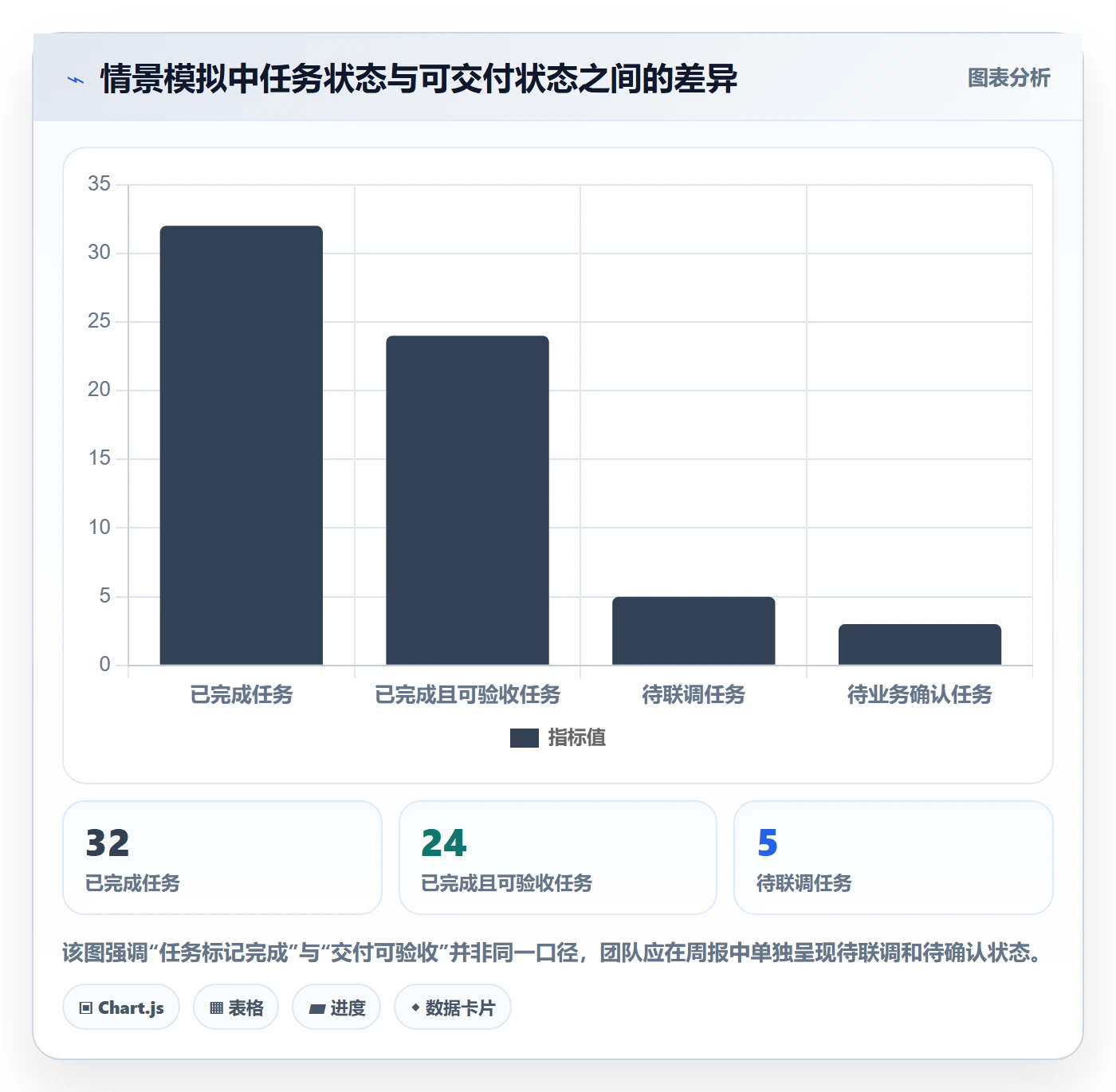The width and height of the screenshot is (1116, 1092).
Task: Click the y-axis value 20
Action: 100,390
